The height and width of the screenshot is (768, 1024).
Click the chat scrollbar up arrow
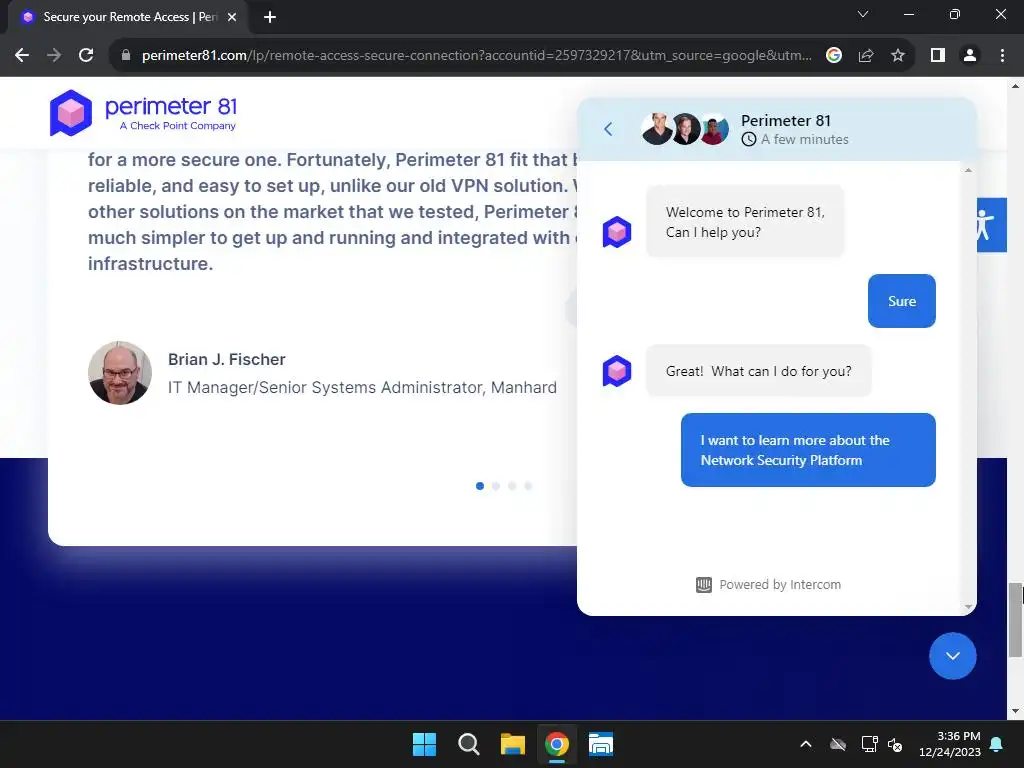coord(968,170)
